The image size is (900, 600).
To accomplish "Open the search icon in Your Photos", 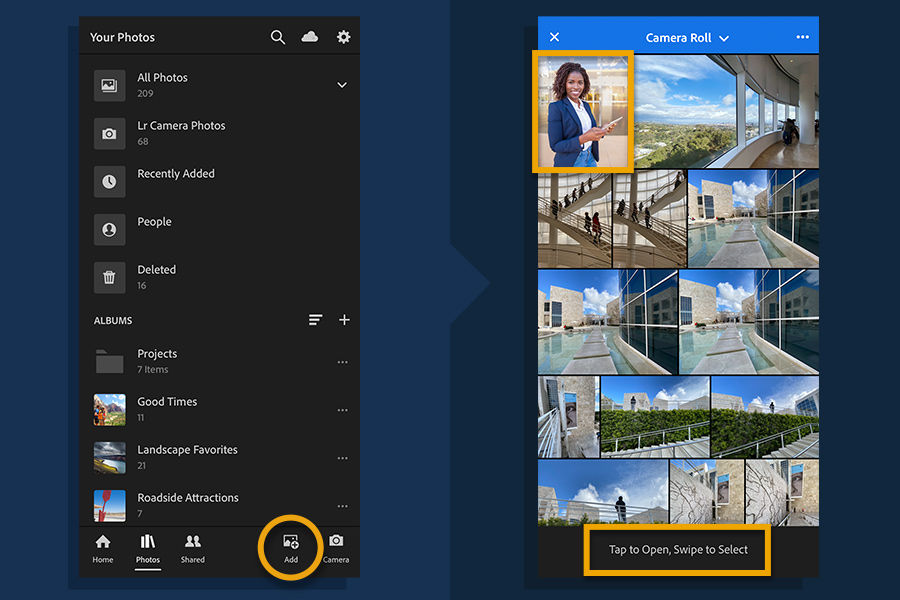I will click(277, 36).
